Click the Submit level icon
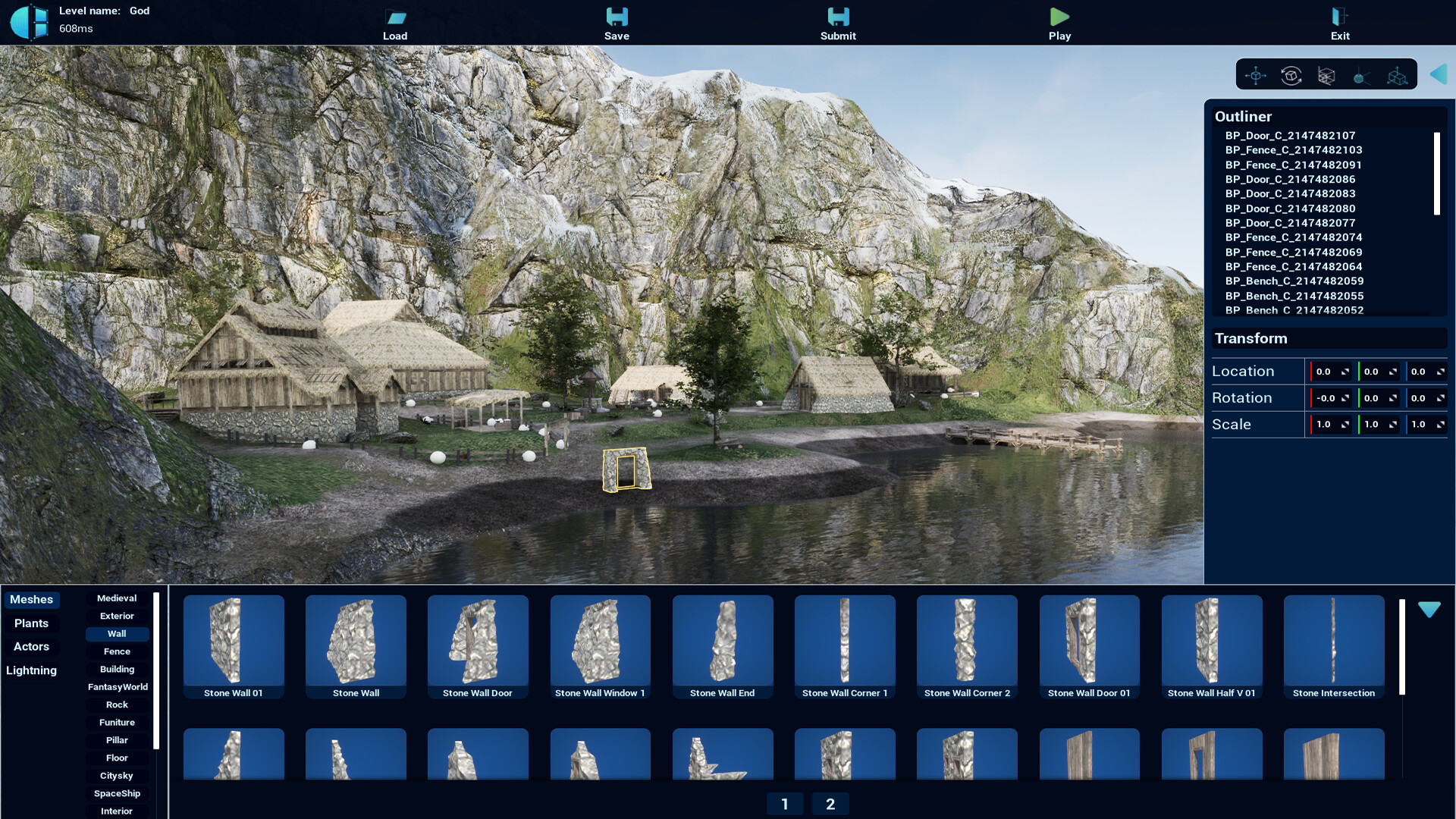Screen dimensions: 1456x819 pos(838,17)
